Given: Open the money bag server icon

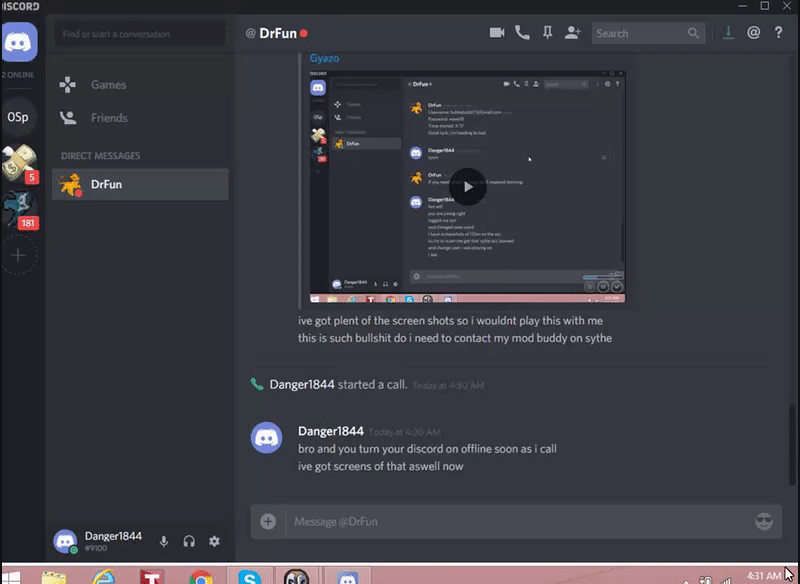Looking at the screenshot, I should (19, 163).
